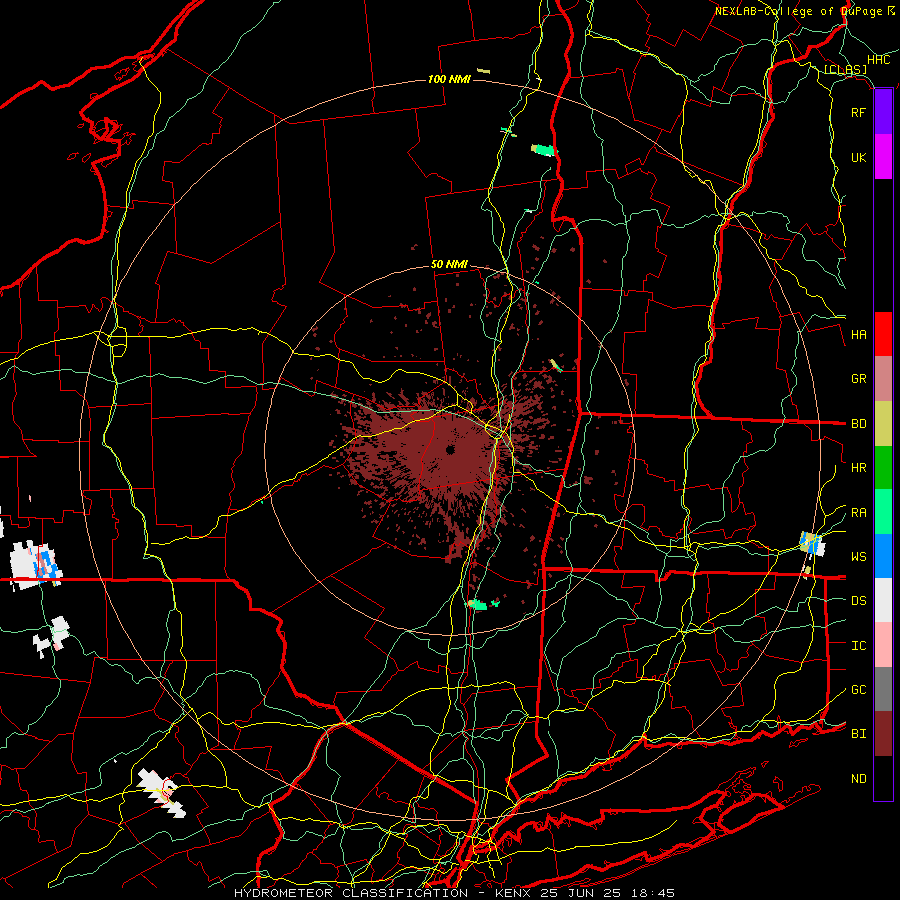The height and width of the screenshot is (900, 900).
Task: Click the ND legend label
Action: pos(858,779)
